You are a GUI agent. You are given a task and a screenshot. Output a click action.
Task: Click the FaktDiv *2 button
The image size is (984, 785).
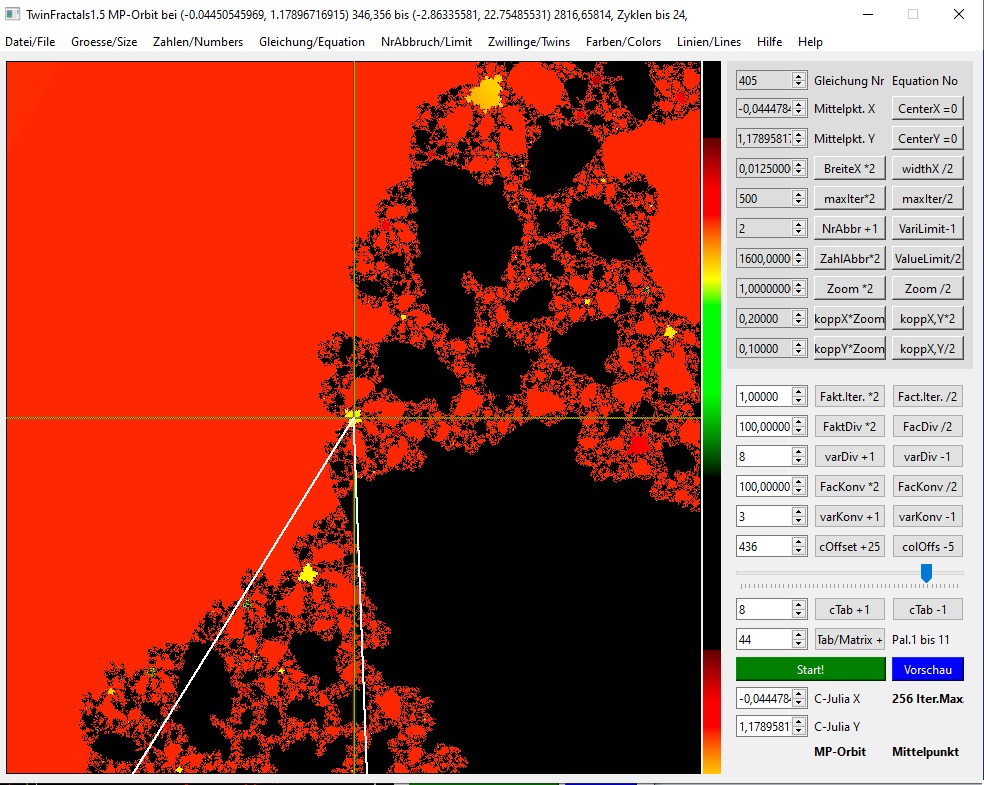point(850,427)
